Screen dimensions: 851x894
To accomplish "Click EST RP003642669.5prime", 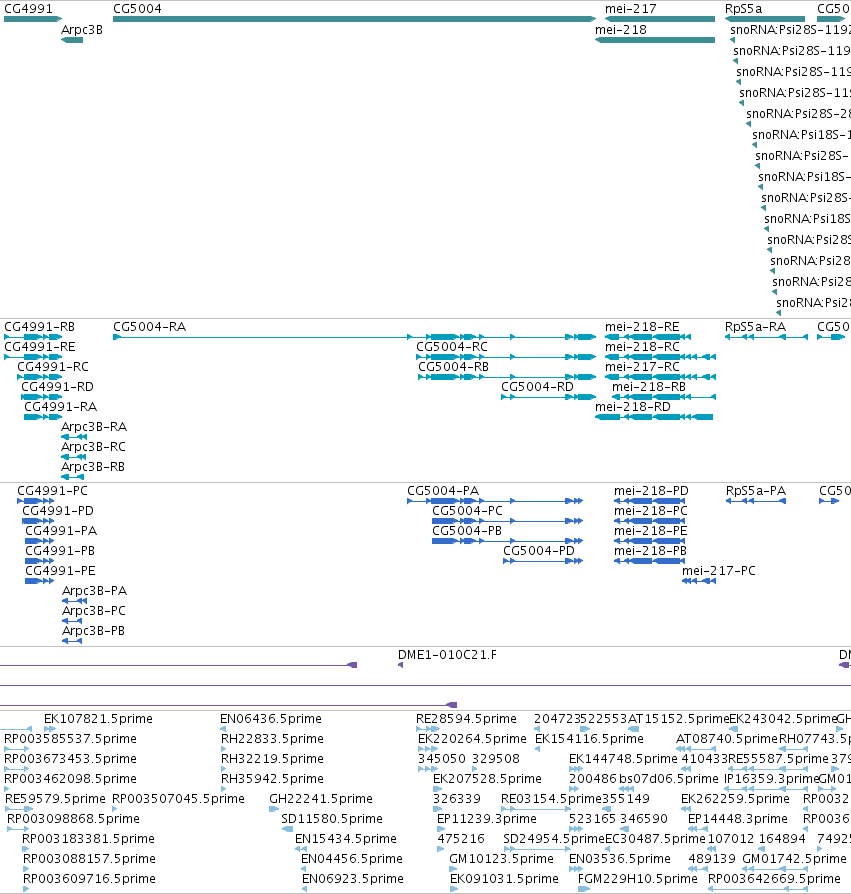I will tap(774, 878).
